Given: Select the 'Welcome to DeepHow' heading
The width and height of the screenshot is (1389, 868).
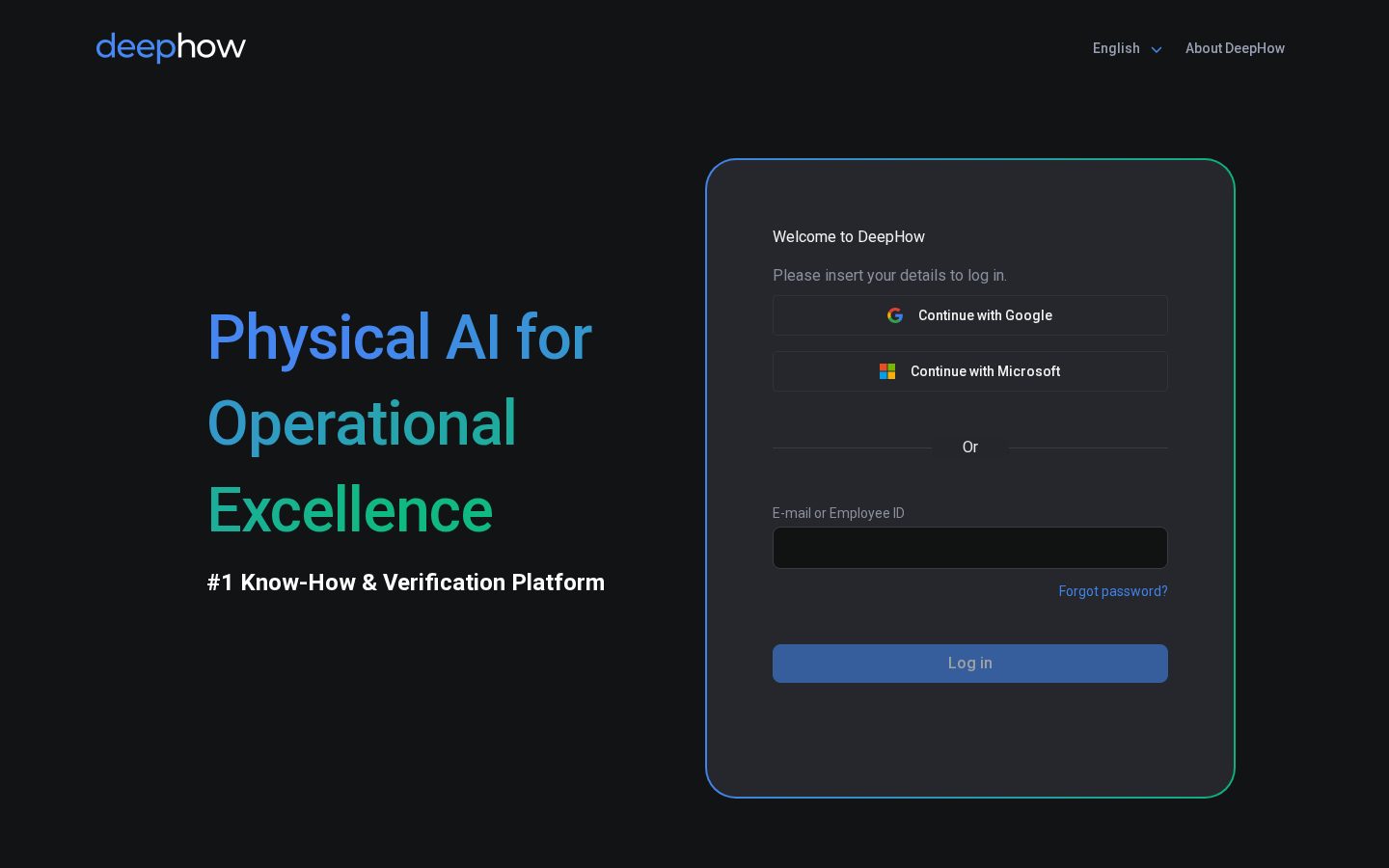Looking at the screenshot, I should point(849,237).
